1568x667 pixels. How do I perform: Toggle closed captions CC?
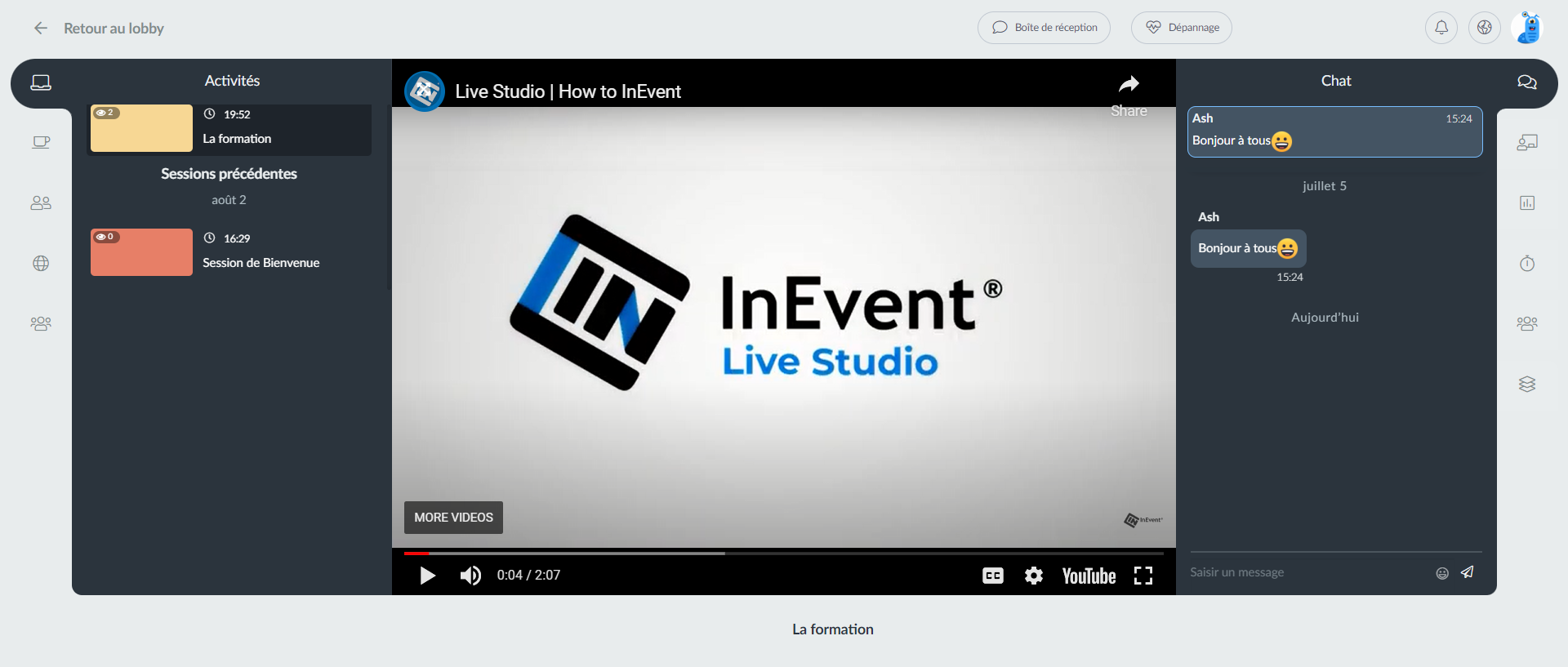tap(993, 576)
